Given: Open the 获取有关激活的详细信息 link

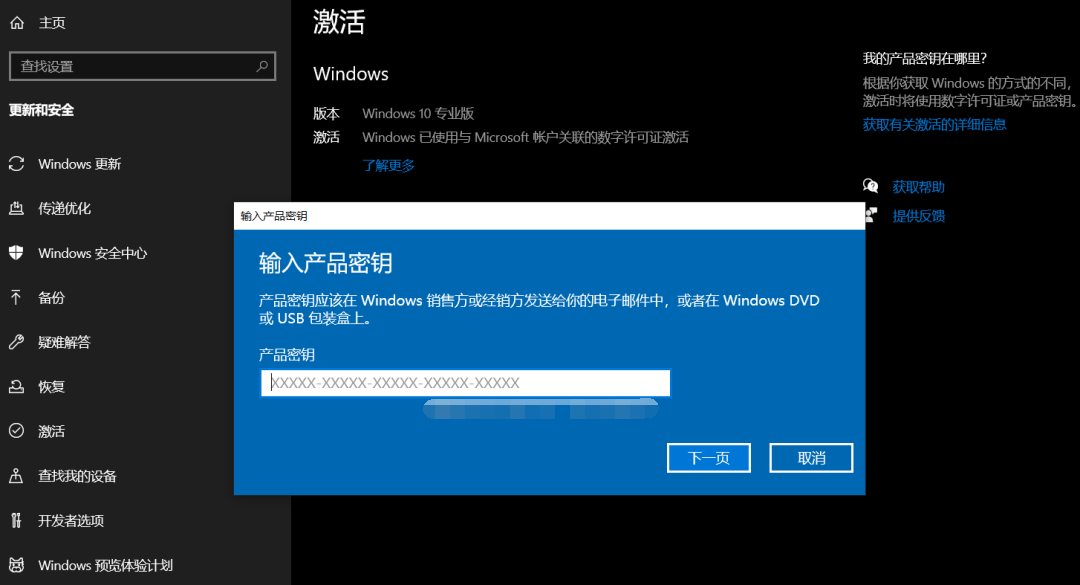Looking at the screenshot, I should click(935, 125).
